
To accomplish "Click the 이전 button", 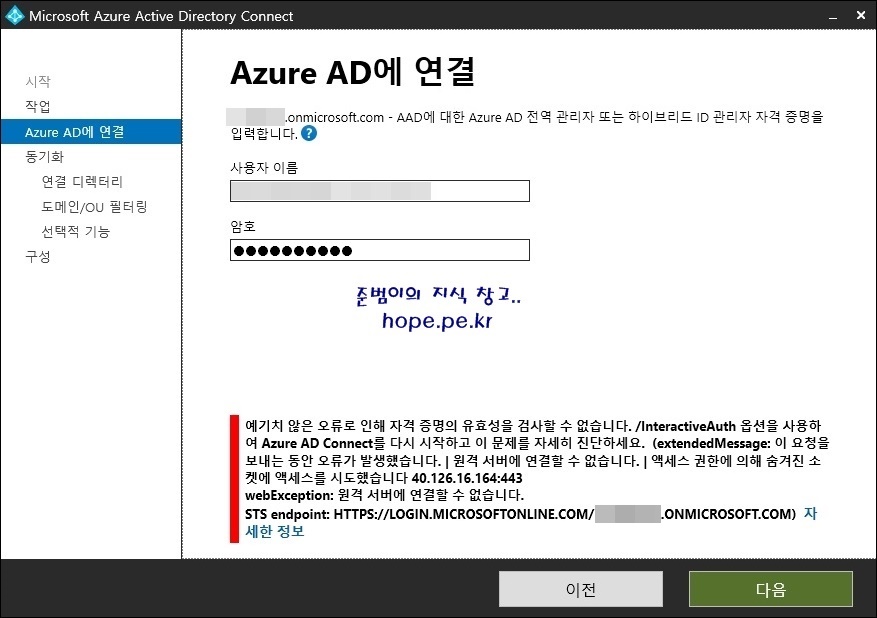I will 581,589.
